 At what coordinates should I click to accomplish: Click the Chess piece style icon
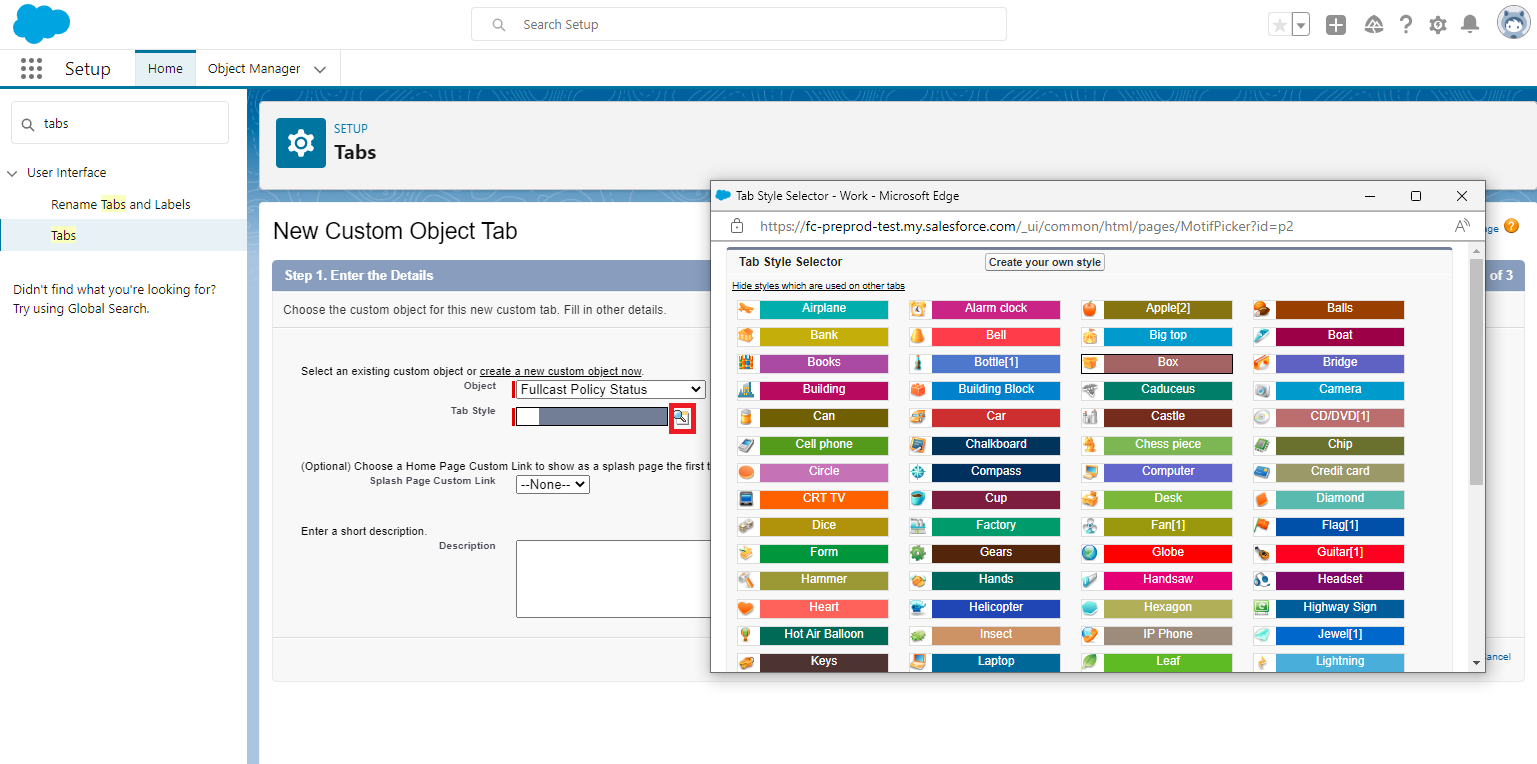(x=1090, y=445)
